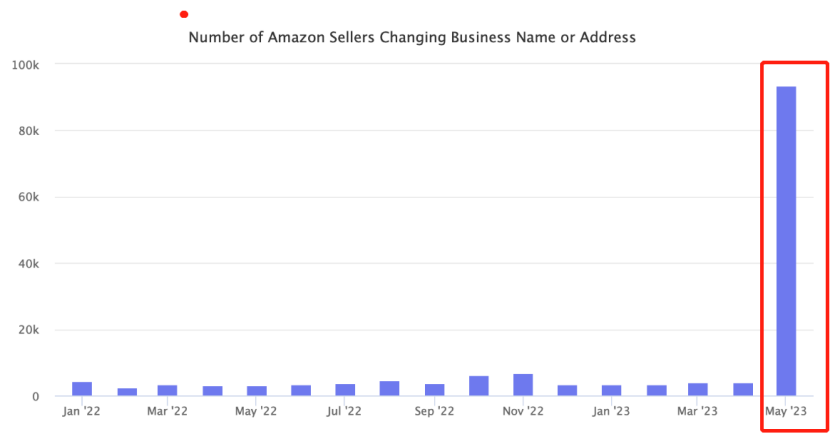Select the bar between Jul '22 and Sep '22

389,388
